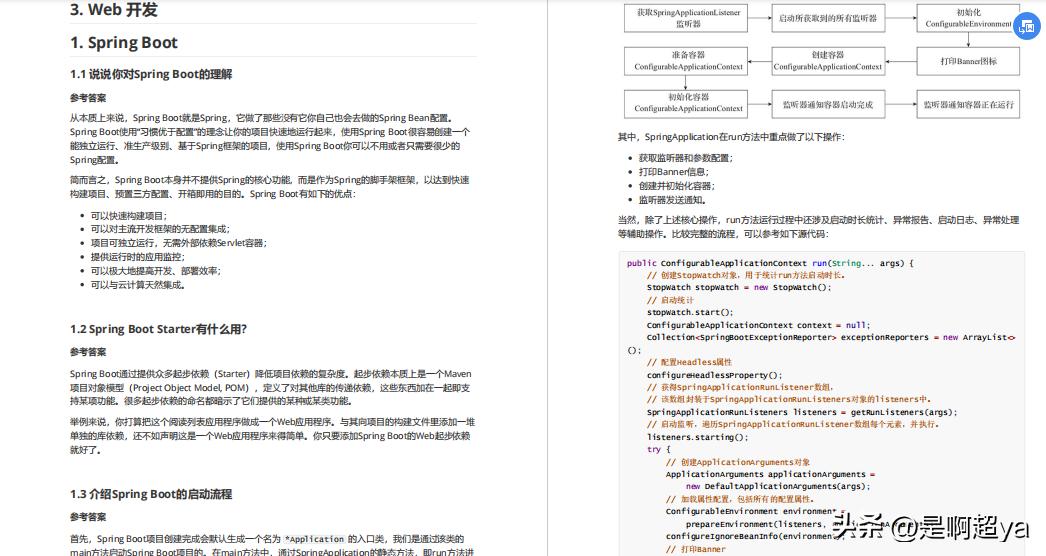Click "参考答案" under section 1.3

click(x=88, y=517)
